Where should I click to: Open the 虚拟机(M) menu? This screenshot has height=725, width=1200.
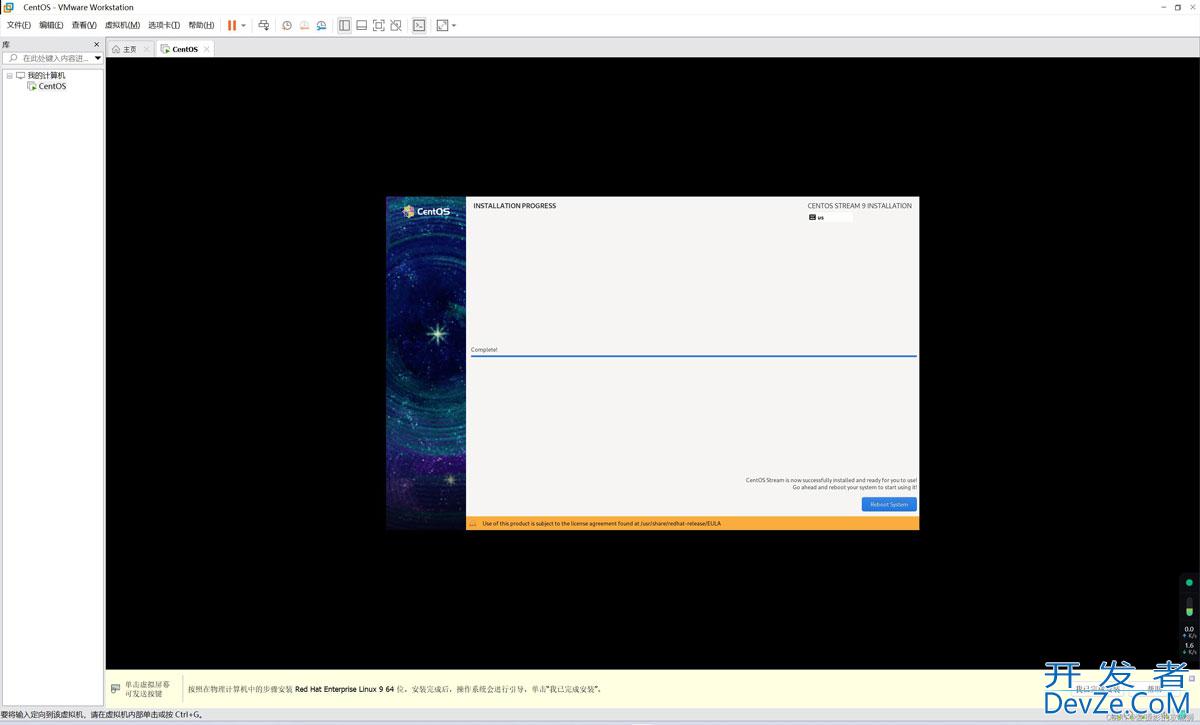(x=122, y=25)
